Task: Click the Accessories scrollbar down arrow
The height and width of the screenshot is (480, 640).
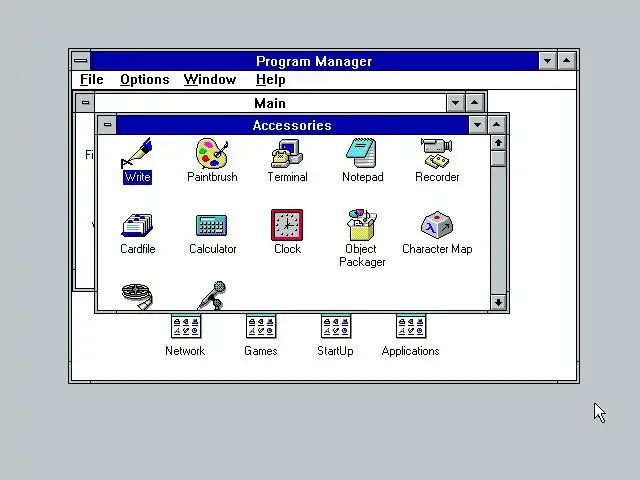Action: click(498, 302)
